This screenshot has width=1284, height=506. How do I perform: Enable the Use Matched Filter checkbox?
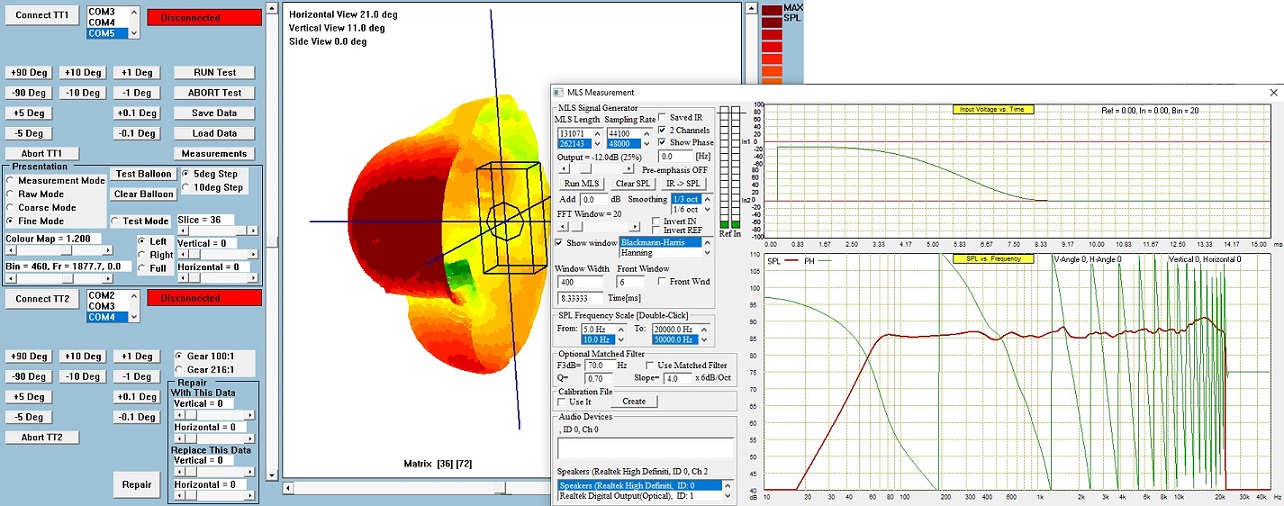(686, 365)
